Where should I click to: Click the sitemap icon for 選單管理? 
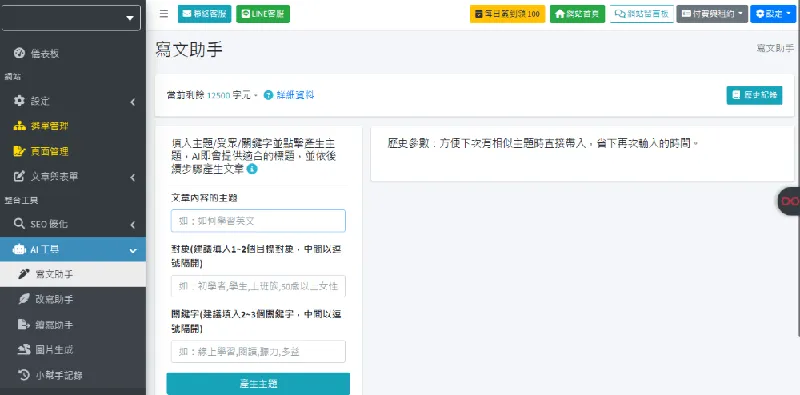pyautogui.click(x=19, y=126)
